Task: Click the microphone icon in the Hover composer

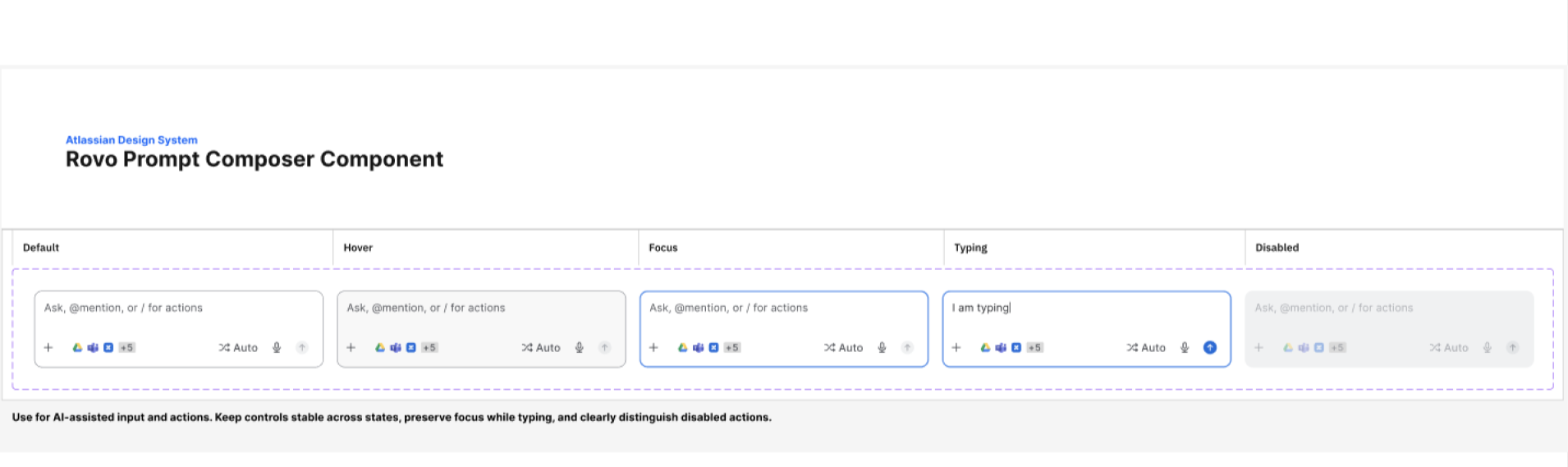Action: click(580, 348)
